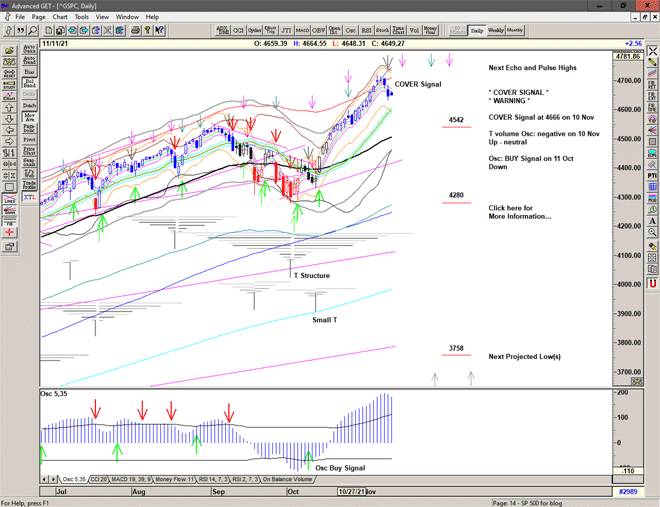Click the 'Click here for More Information' link

click(x=519, y=212)
